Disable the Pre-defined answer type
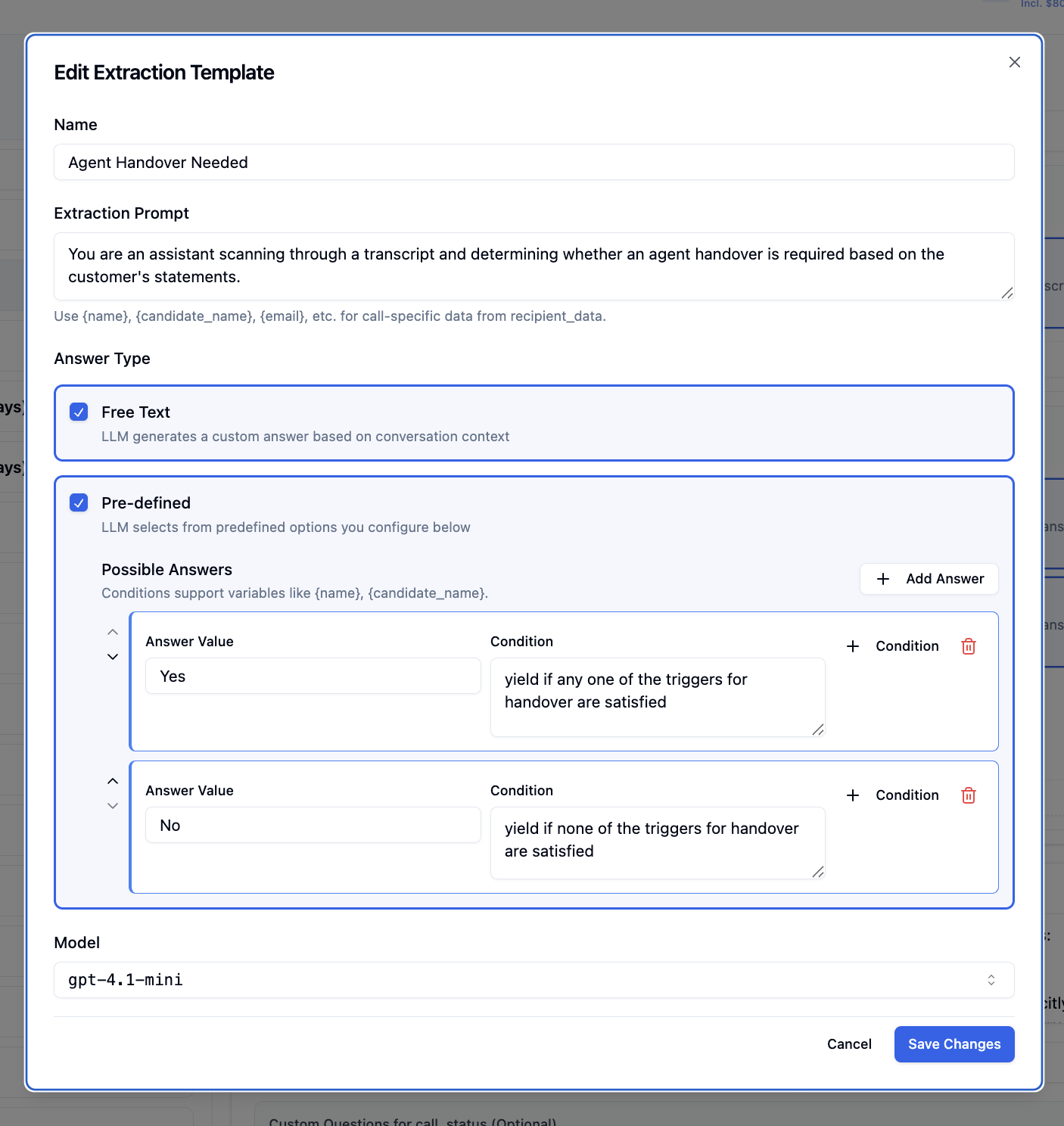The image size is (1064, 1126). pos(79,502)
